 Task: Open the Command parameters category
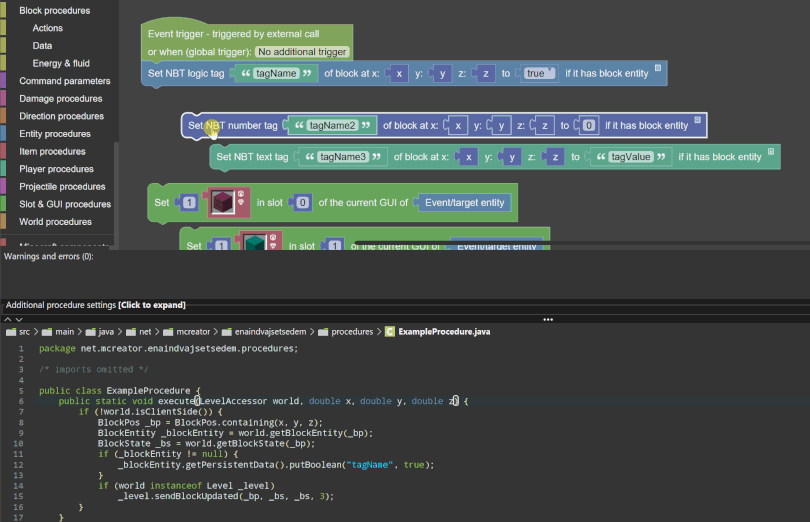(x=65, y=81)
